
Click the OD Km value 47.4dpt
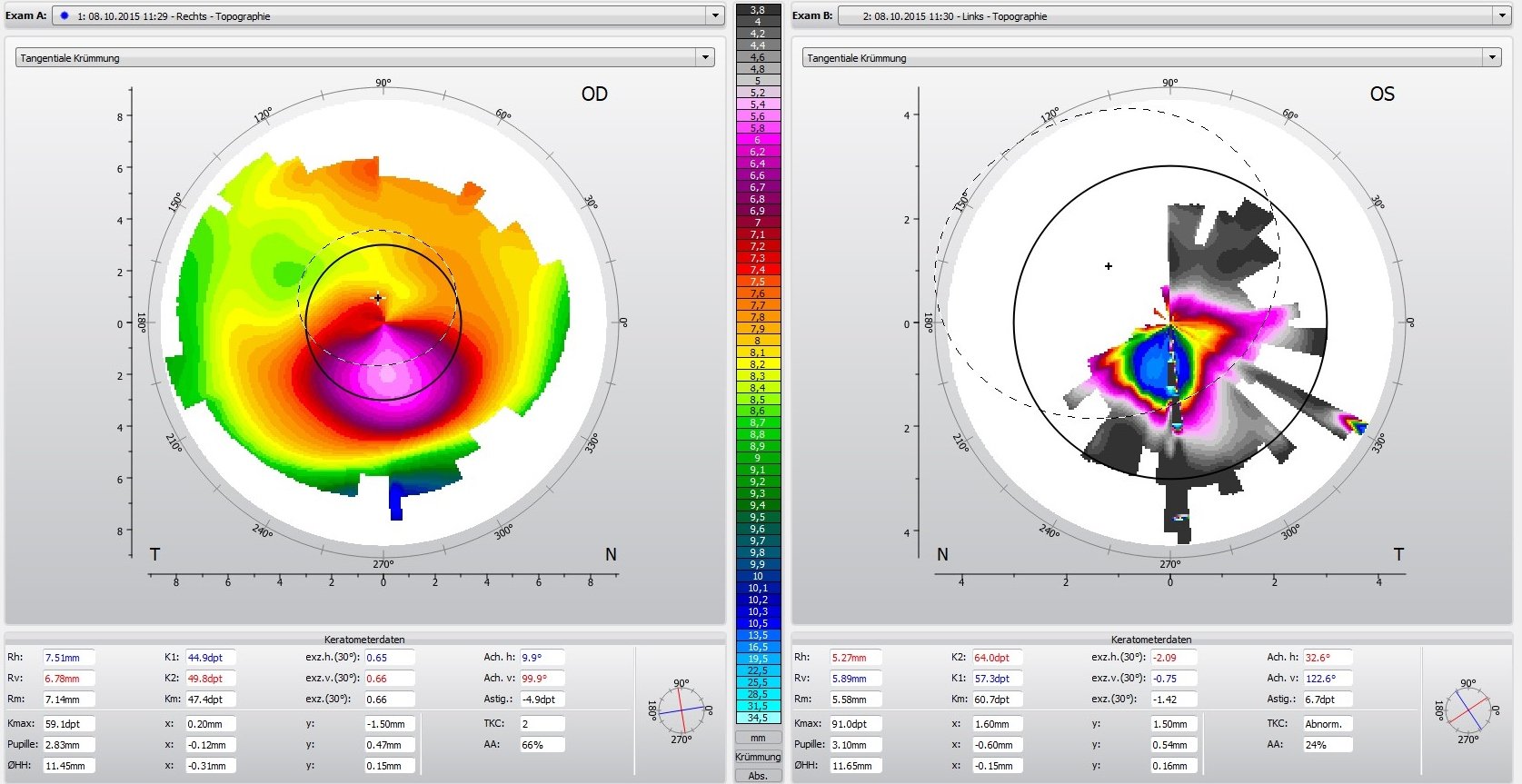tap(211, 699)
